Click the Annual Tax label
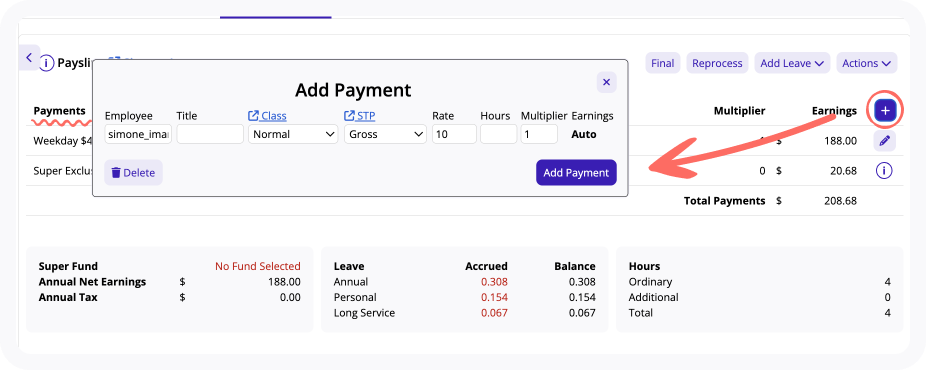Image resolution: width=926 pixels, height=370 pixels. coord(68,297)
